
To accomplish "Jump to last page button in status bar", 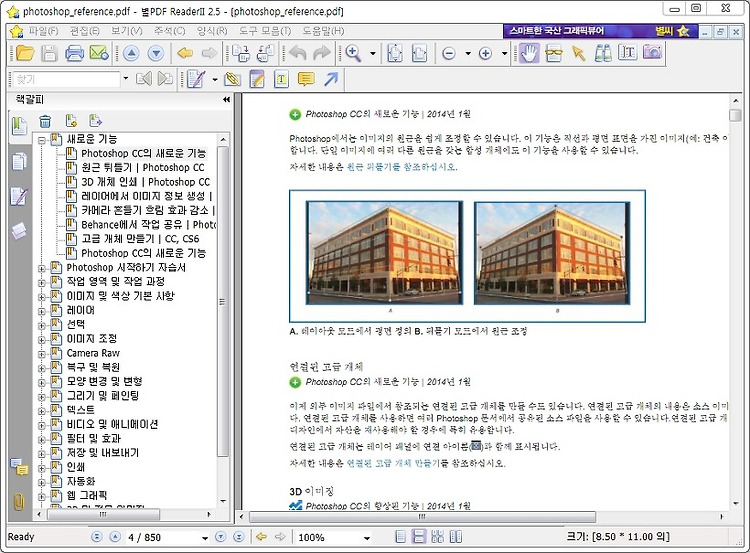I will pos(239,537).
